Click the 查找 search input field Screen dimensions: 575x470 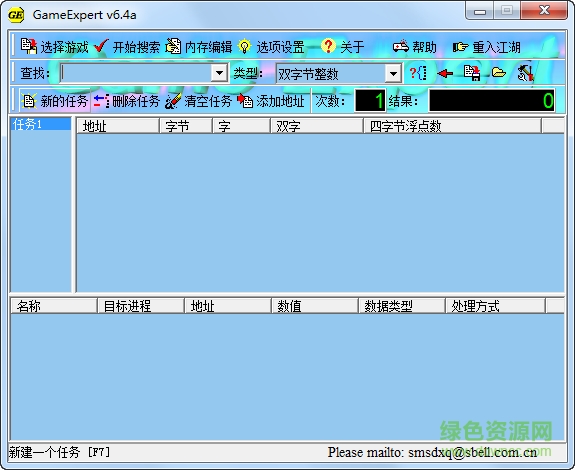(x=136, y=73)
